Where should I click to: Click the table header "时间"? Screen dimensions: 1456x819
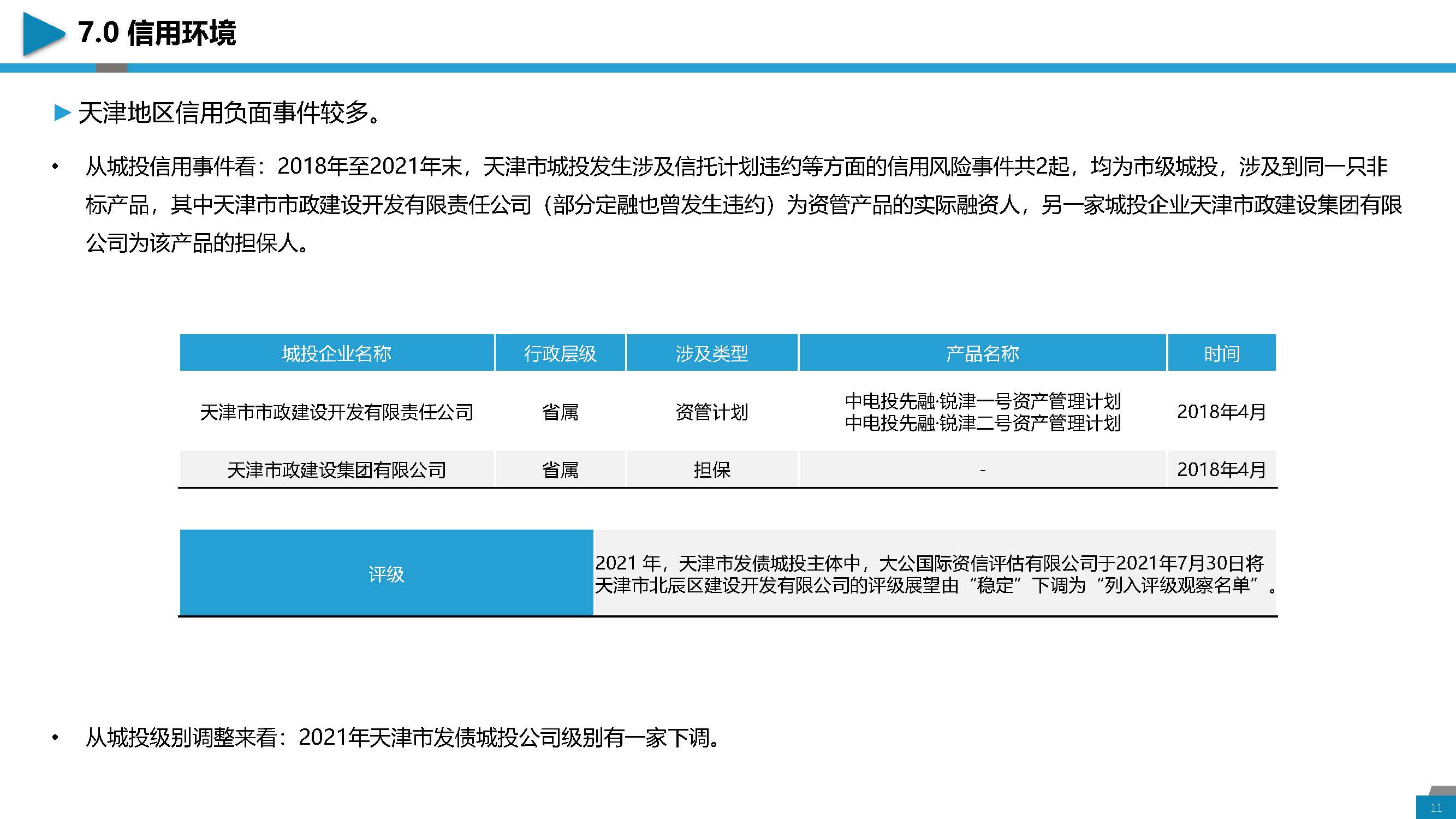click(x=1222, y=353)
